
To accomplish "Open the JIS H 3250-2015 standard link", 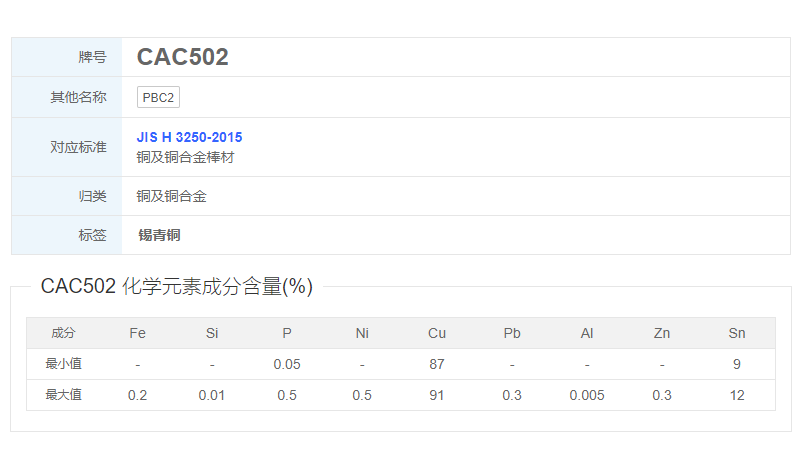I will (x=189, y=137).
